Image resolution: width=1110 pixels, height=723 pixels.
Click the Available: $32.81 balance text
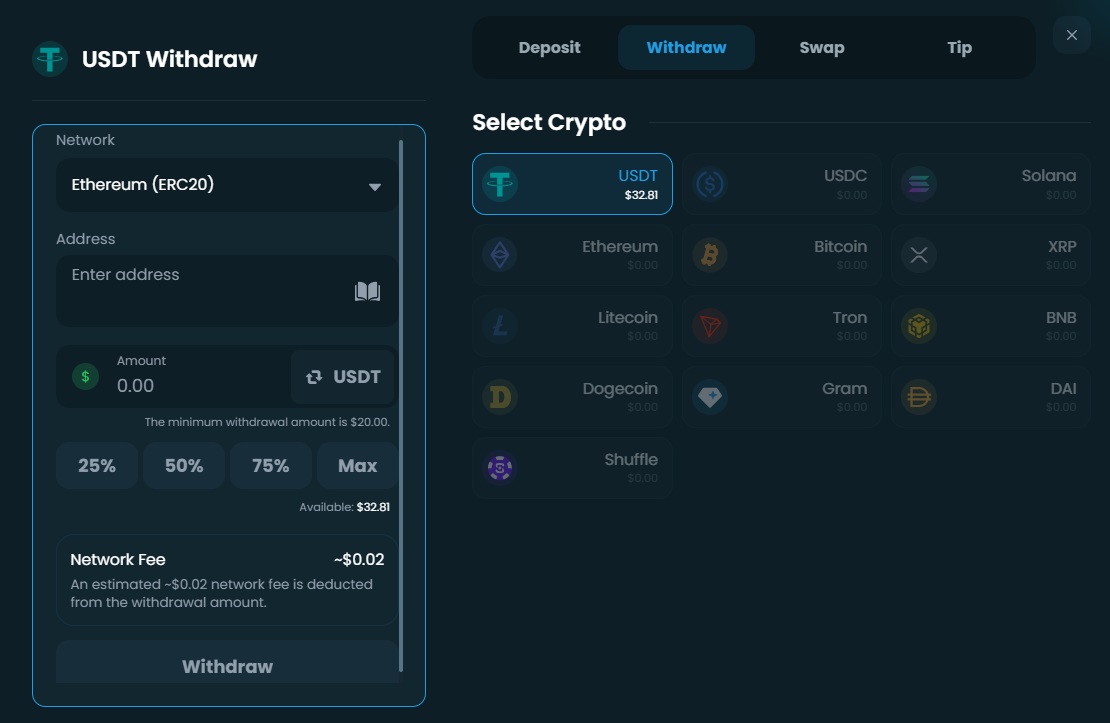[x=344, y=507]
